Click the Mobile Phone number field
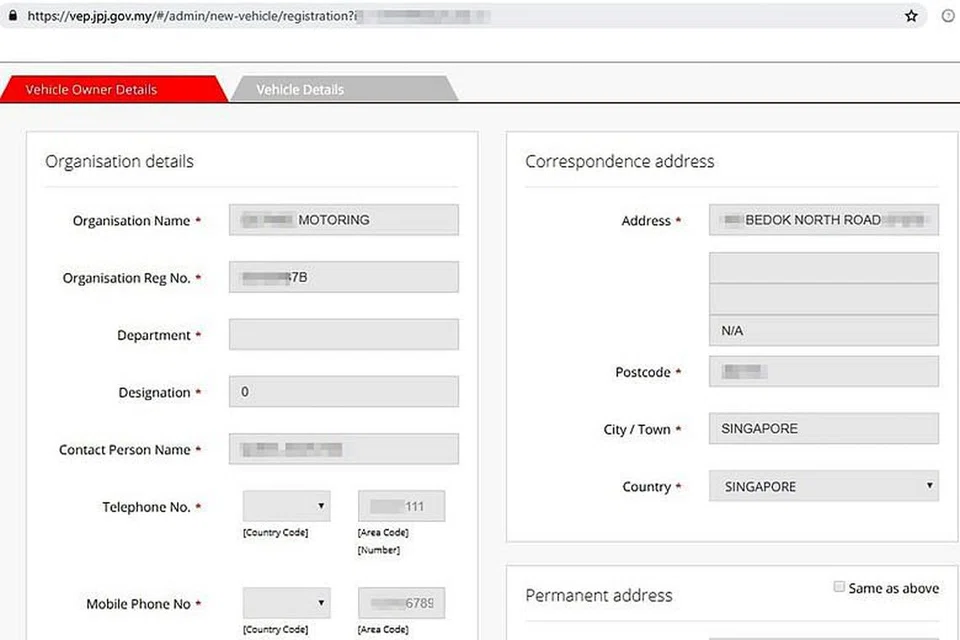This screenshot has height=640, width=960. click(401, 603)
